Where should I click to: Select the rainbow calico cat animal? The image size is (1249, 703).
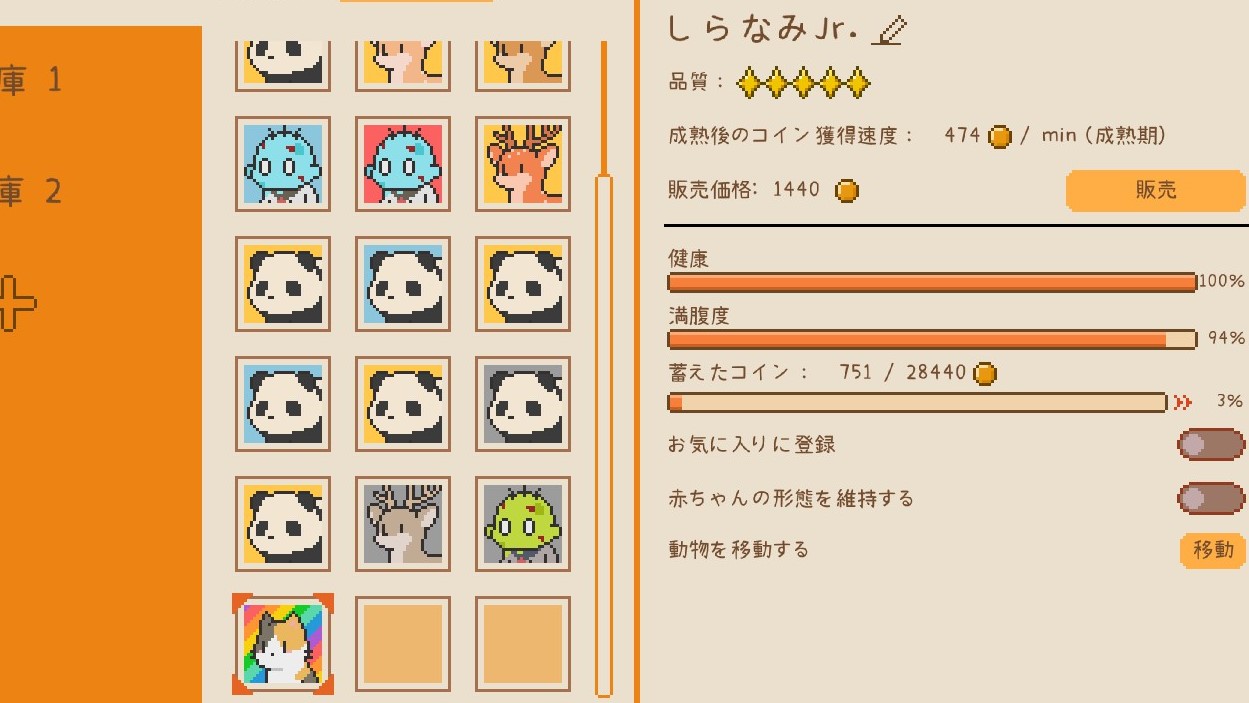coord(283,644)
